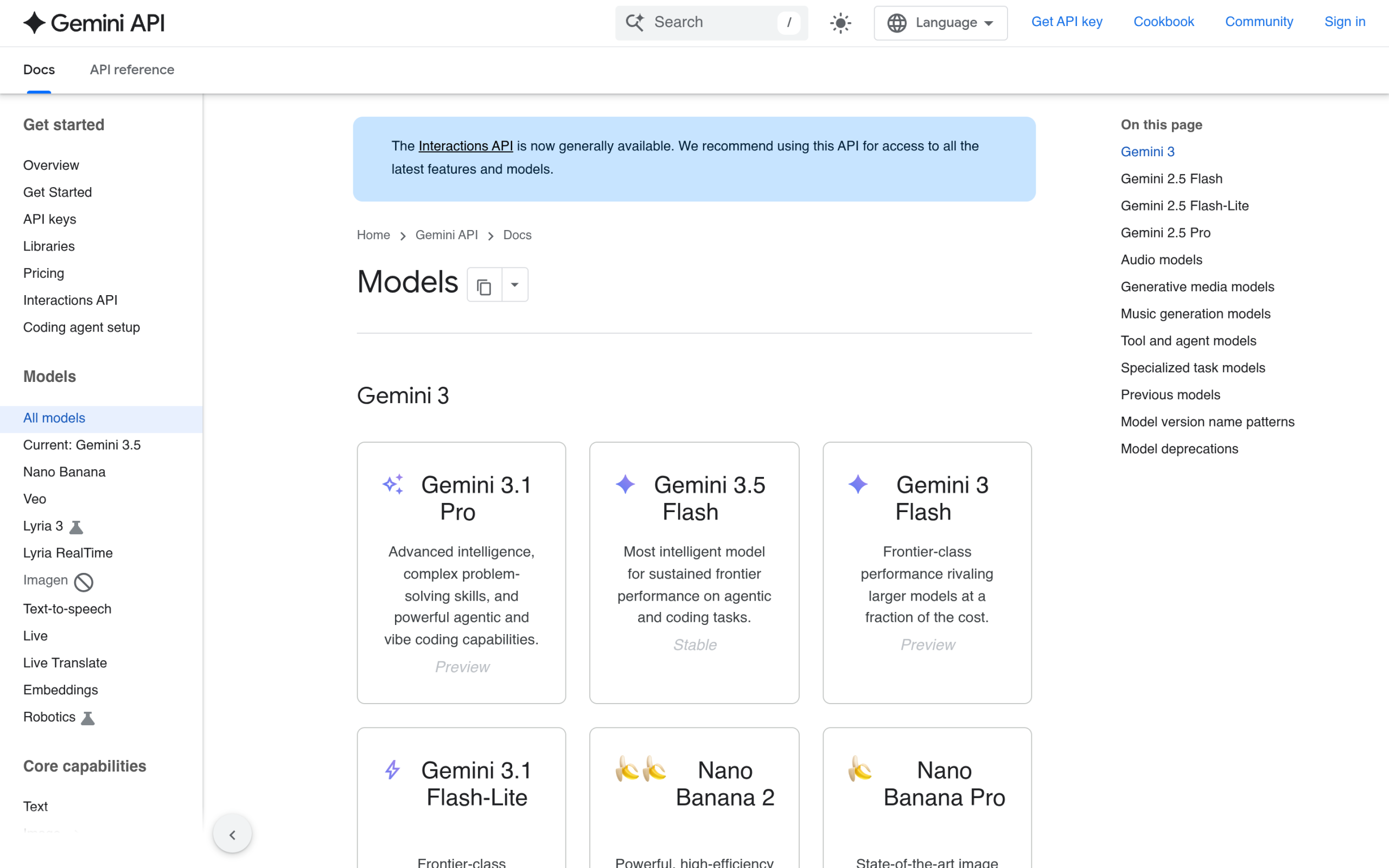
Task: Click the Gemini 3.5 Flash star icon
Action: tap(626, 484)
